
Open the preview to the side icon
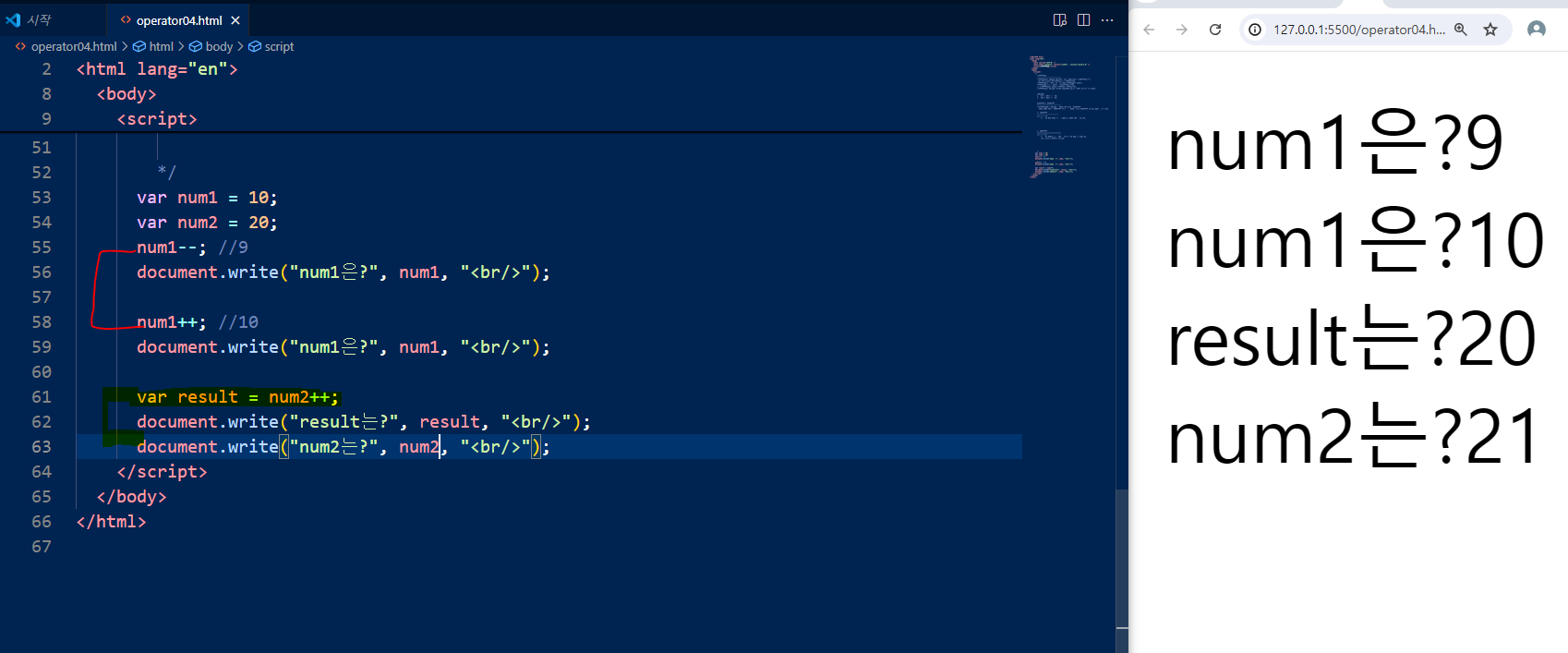1060,19
